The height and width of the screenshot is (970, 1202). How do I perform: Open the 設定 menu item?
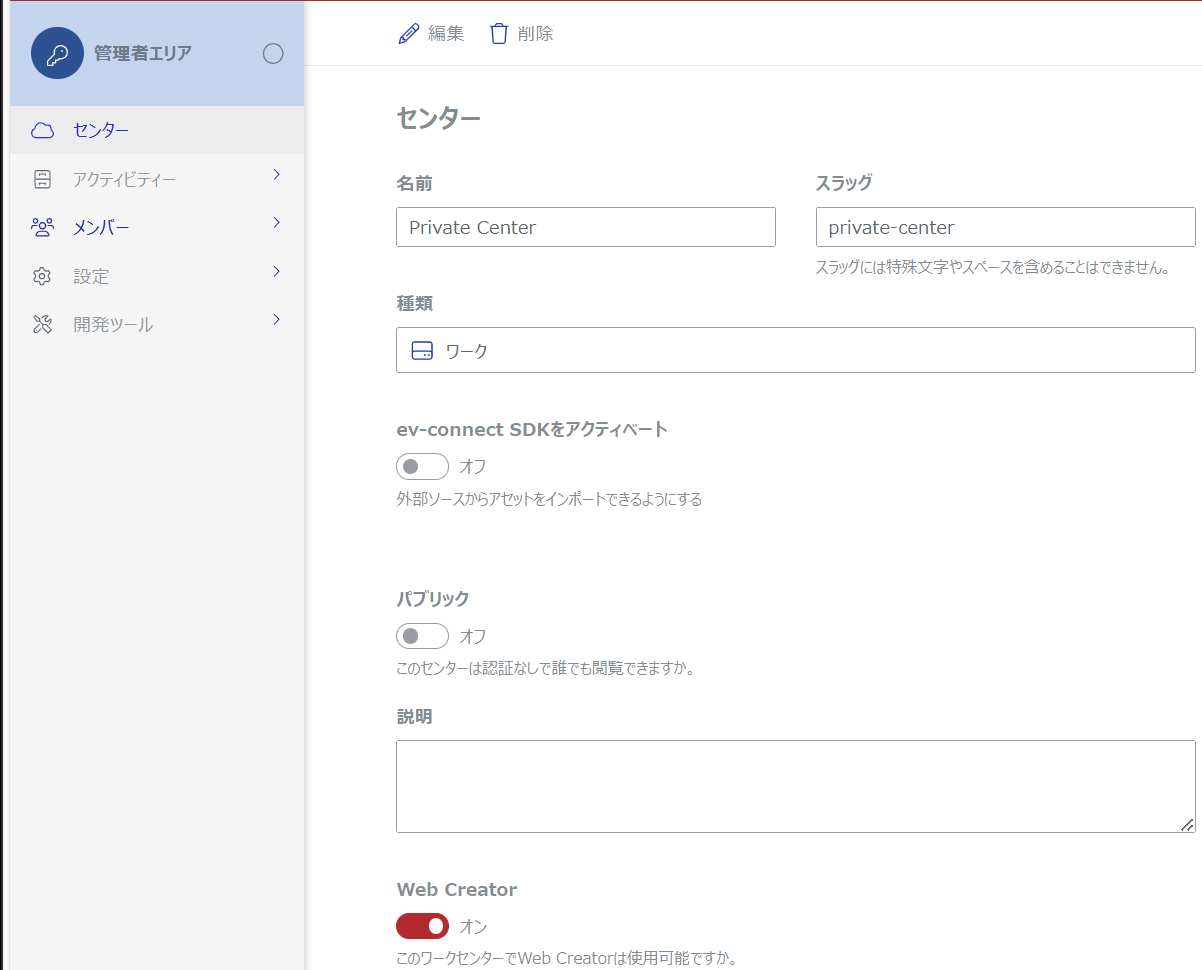click(x=157, y=276)
